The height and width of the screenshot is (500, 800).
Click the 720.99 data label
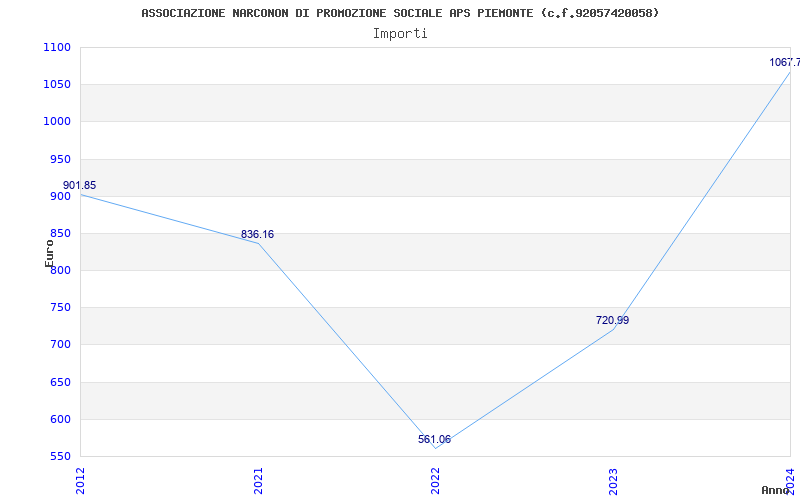(612, 321)
